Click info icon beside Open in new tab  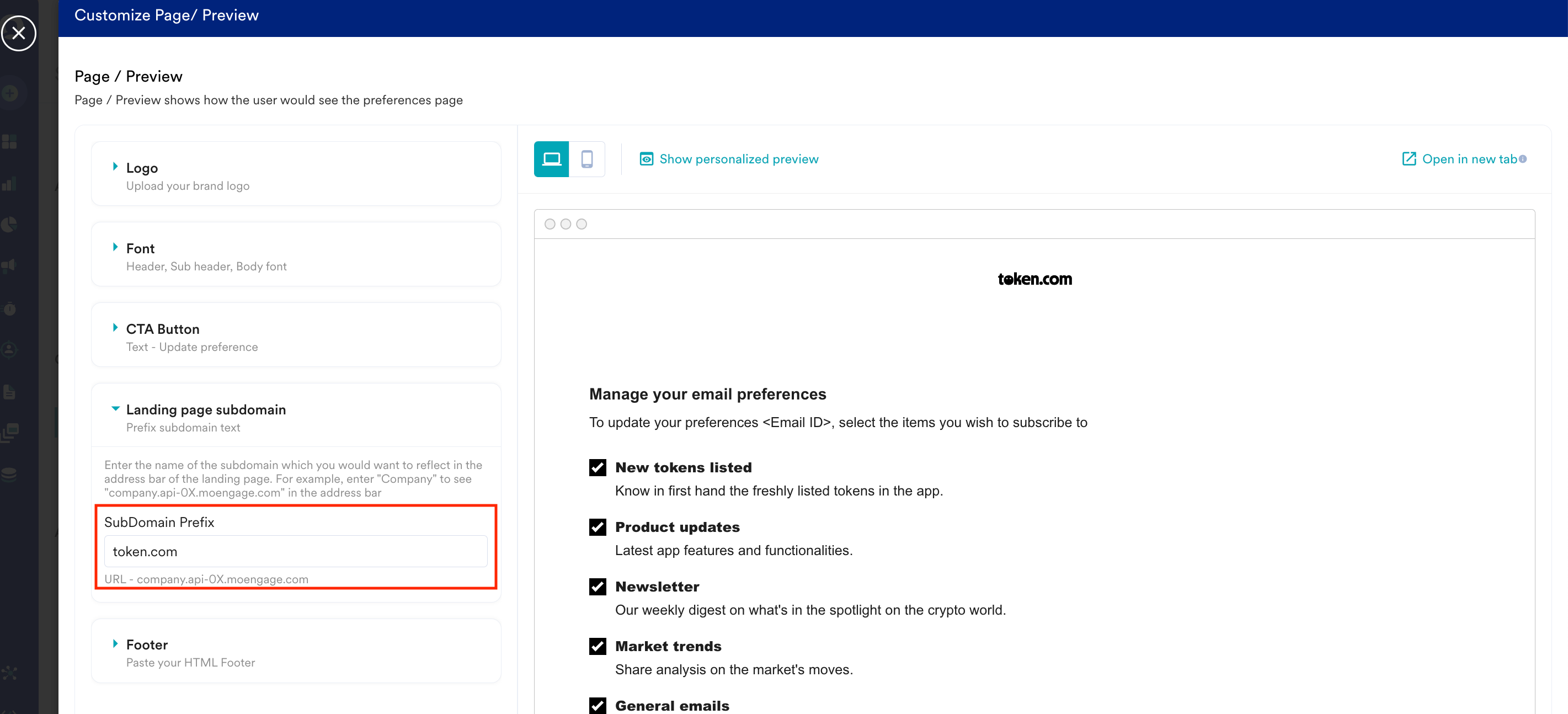tap(1522, 159)
